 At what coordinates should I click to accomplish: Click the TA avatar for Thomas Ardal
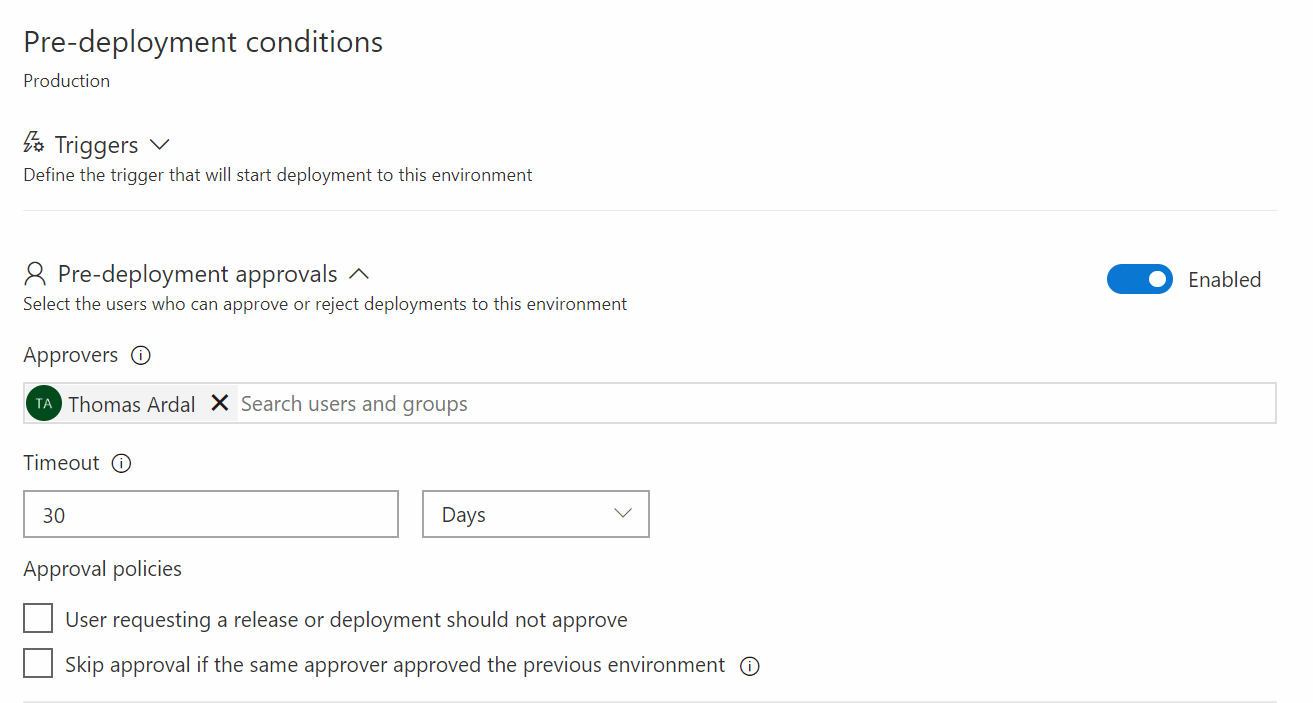(43, 403)
